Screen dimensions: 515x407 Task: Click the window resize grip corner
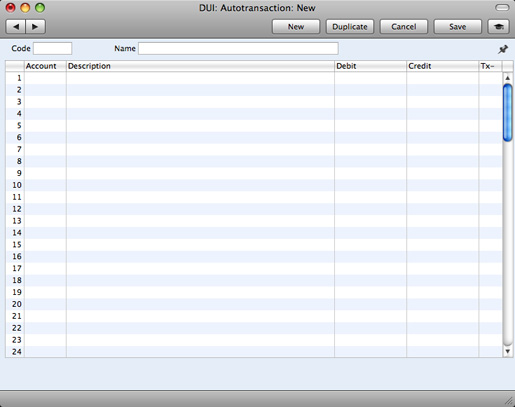(x=509, y=401)
